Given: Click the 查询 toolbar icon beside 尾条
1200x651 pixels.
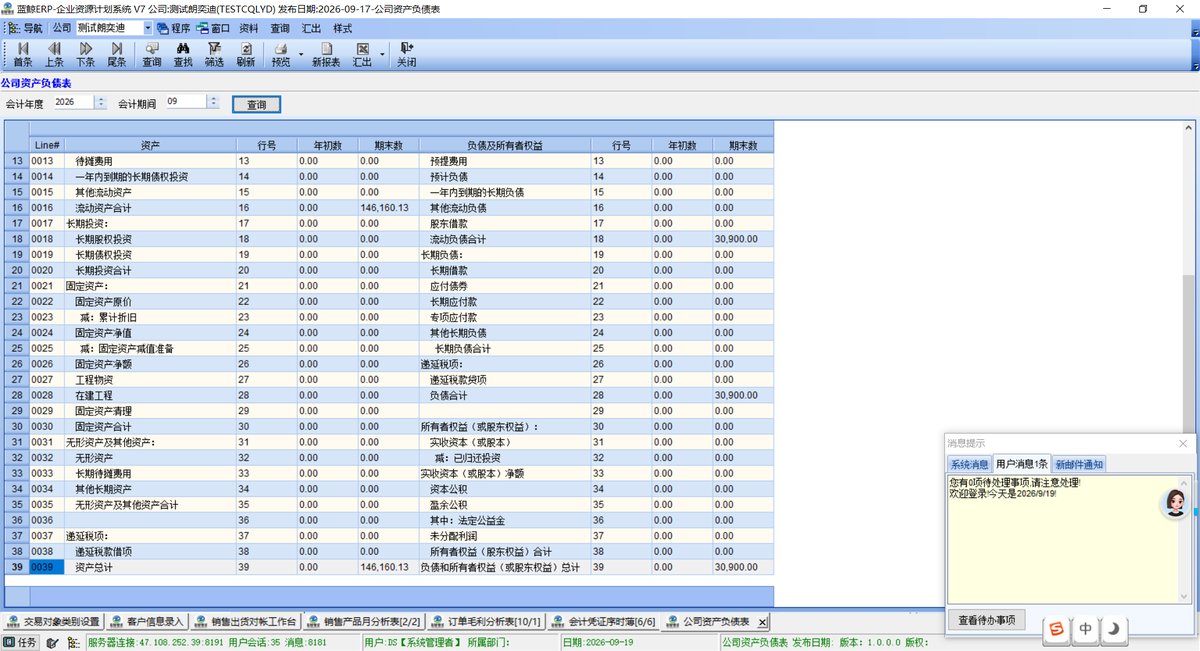Looking at the screenshot, I should coord(151,55).
